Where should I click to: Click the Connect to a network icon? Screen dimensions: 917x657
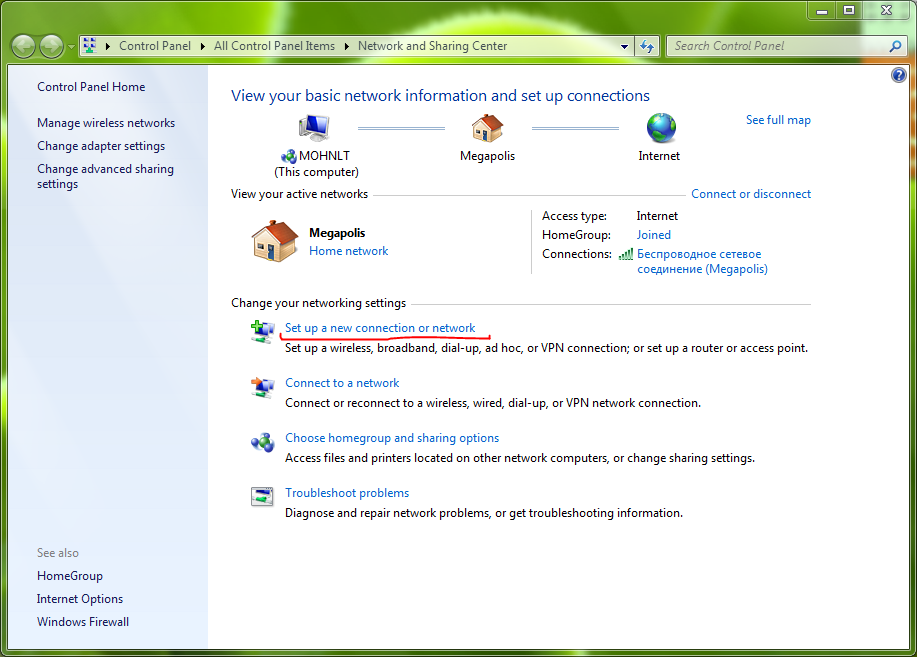point(262,387)
